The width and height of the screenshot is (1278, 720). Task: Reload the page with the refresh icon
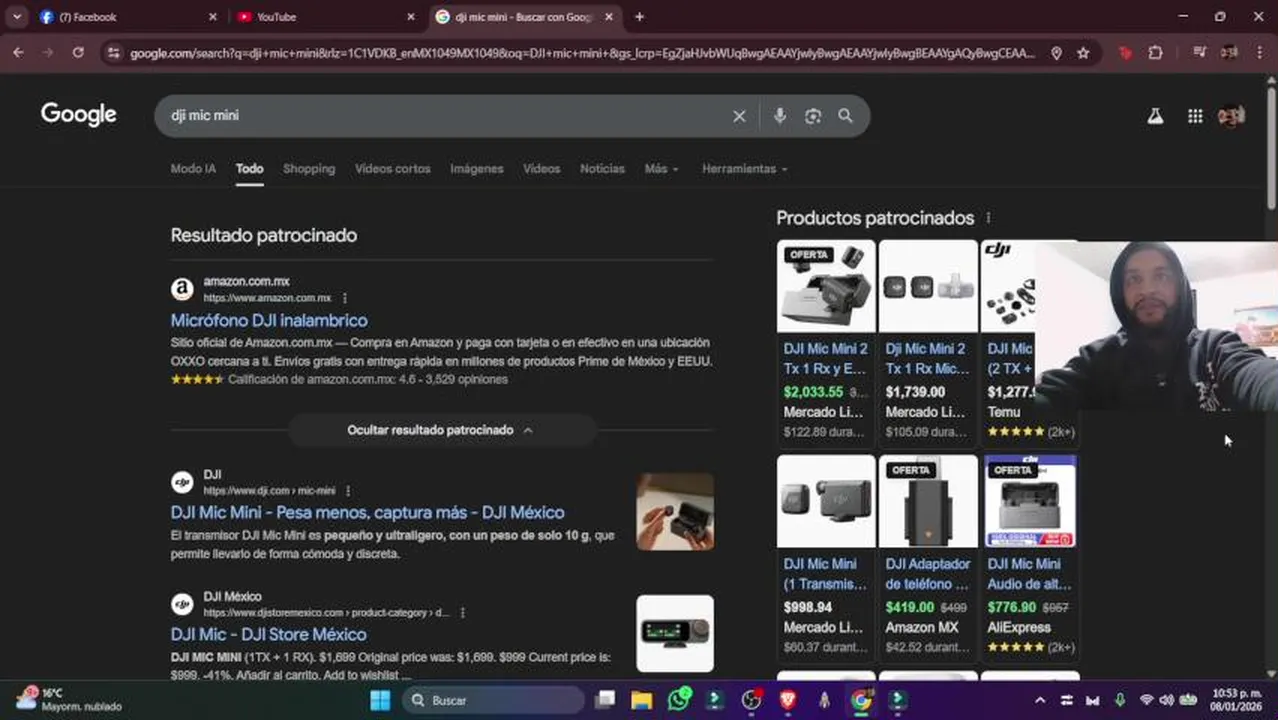click(x=78, y=53)
